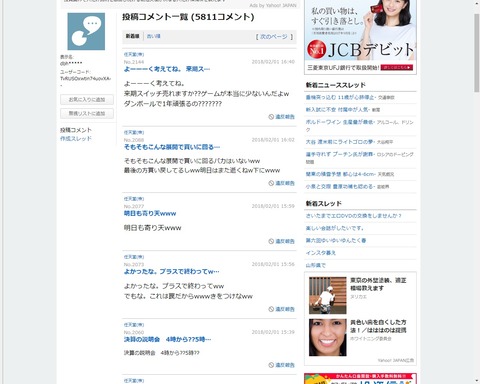Screen dimensions: 480x384
Task: Click the 投稿コメント一覧 (5811コメント) heading
Action: 188,17
